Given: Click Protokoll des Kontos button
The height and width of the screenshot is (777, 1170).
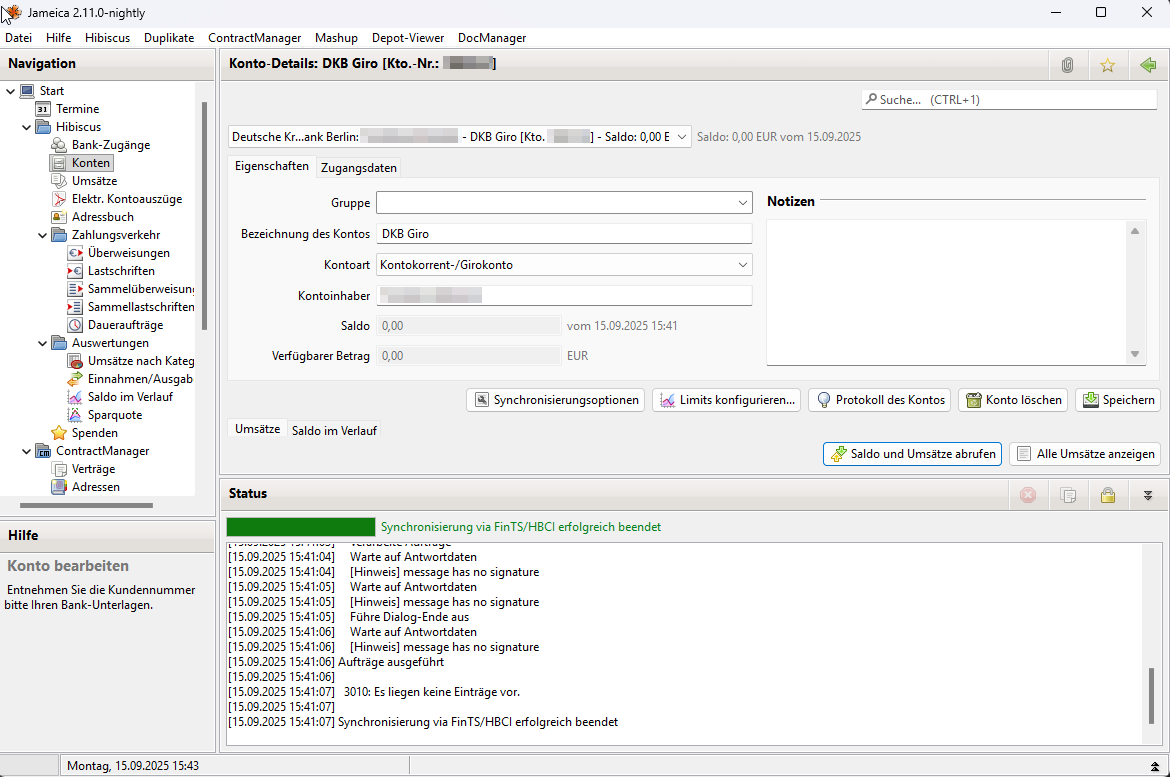Looking at the screenshot, I should 880,400.
